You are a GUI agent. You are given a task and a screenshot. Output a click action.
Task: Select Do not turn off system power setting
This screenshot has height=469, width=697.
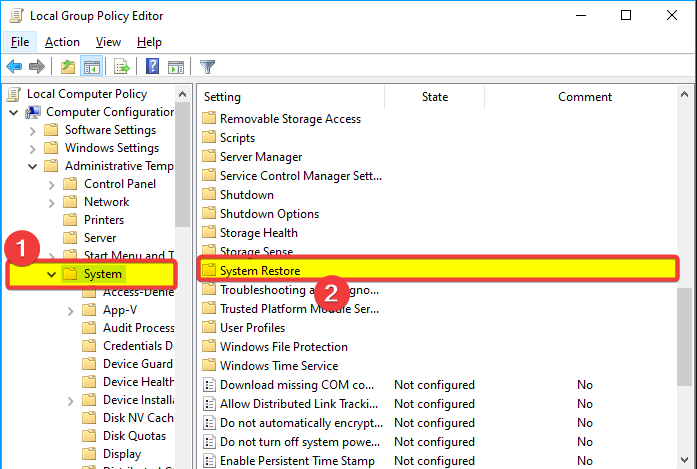coord(300,442)
